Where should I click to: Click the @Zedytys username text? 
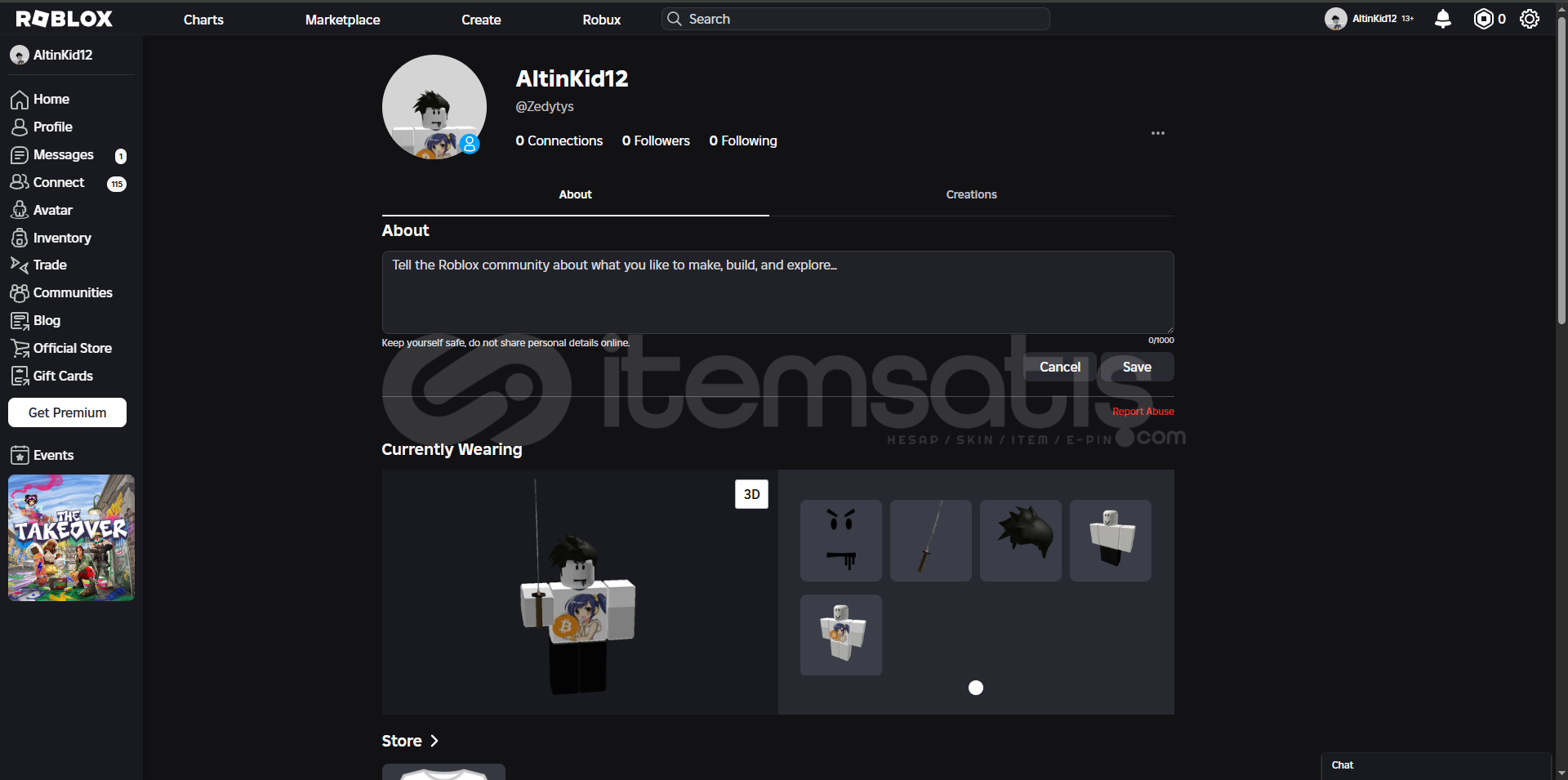click(545, 106)
